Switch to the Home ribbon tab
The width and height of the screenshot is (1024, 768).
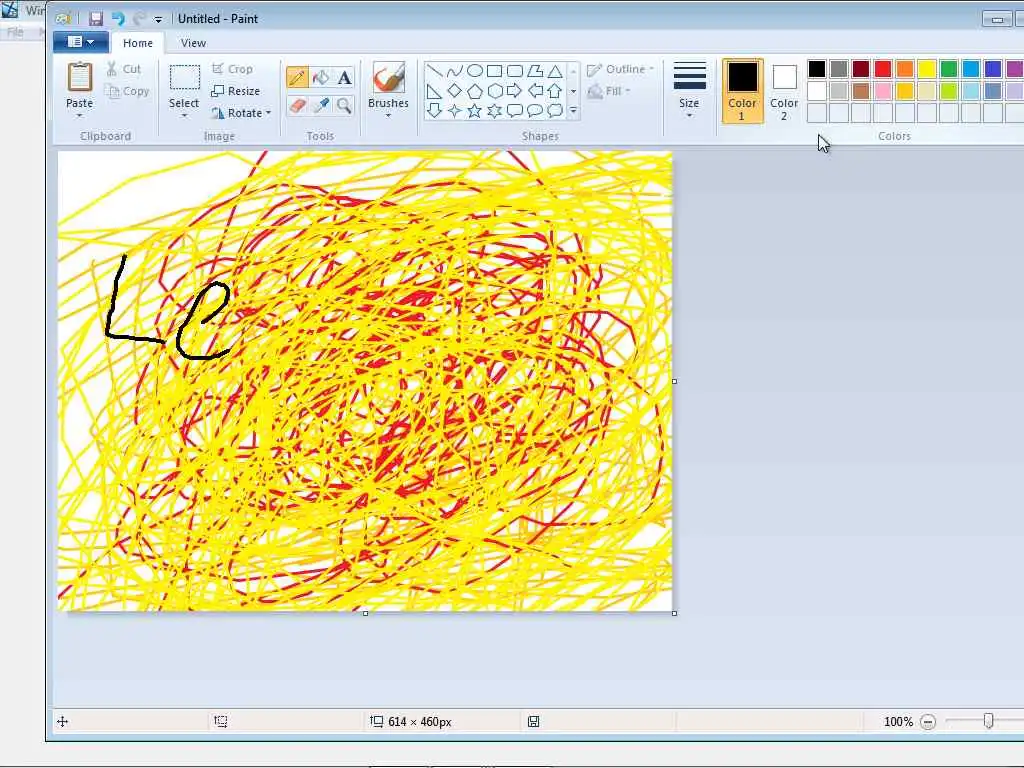138,43
